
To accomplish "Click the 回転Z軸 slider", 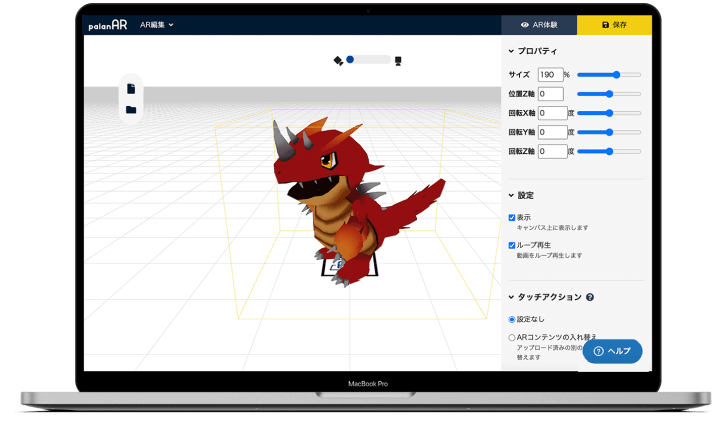I will click(609, 151).
